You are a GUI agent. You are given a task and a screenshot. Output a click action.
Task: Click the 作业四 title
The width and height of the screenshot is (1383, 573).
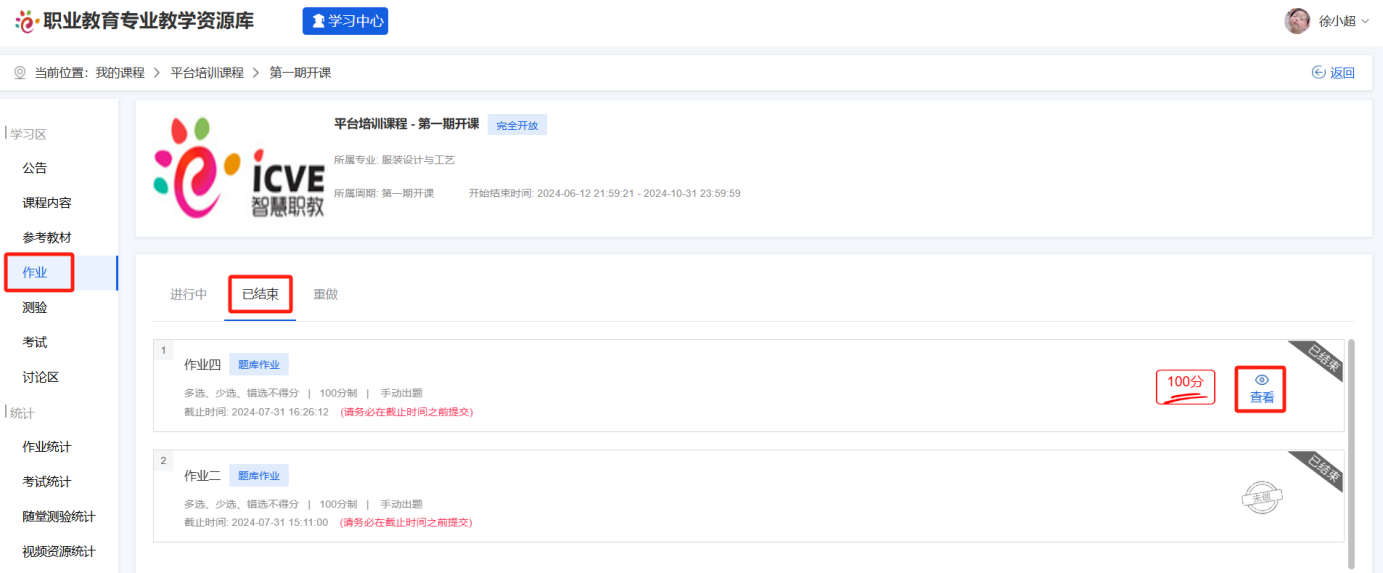click(203, 364)
